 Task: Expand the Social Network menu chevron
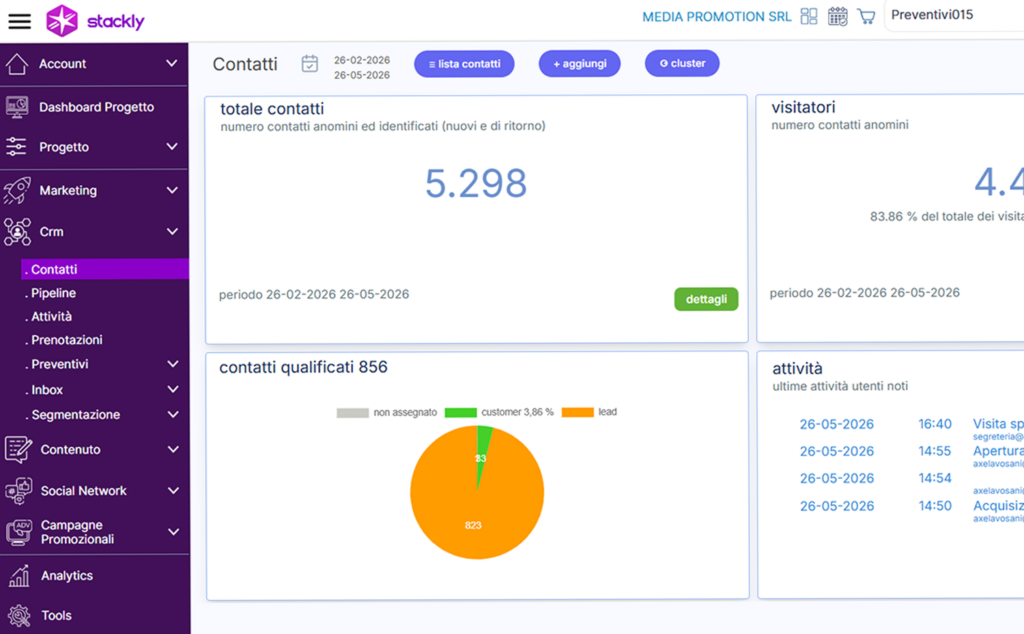point(173,490)
